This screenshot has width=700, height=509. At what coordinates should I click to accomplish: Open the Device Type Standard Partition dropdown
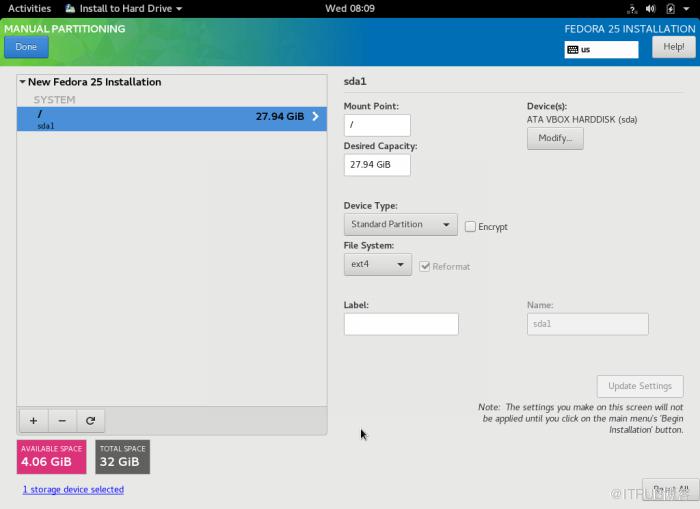click(x=400, y=225)
